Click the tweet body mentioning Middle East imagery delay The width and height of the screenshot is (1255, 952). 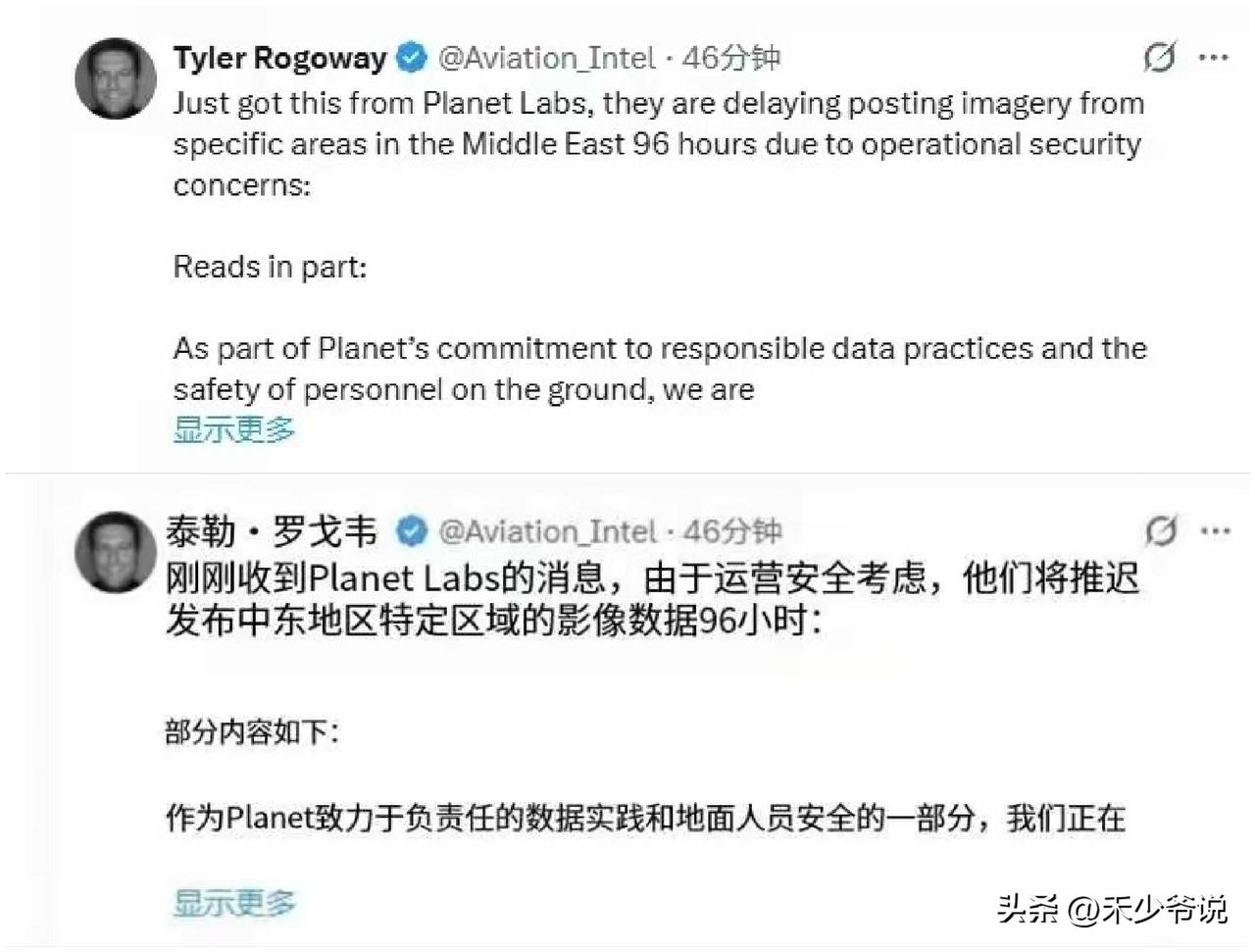(x=657, y=143)
